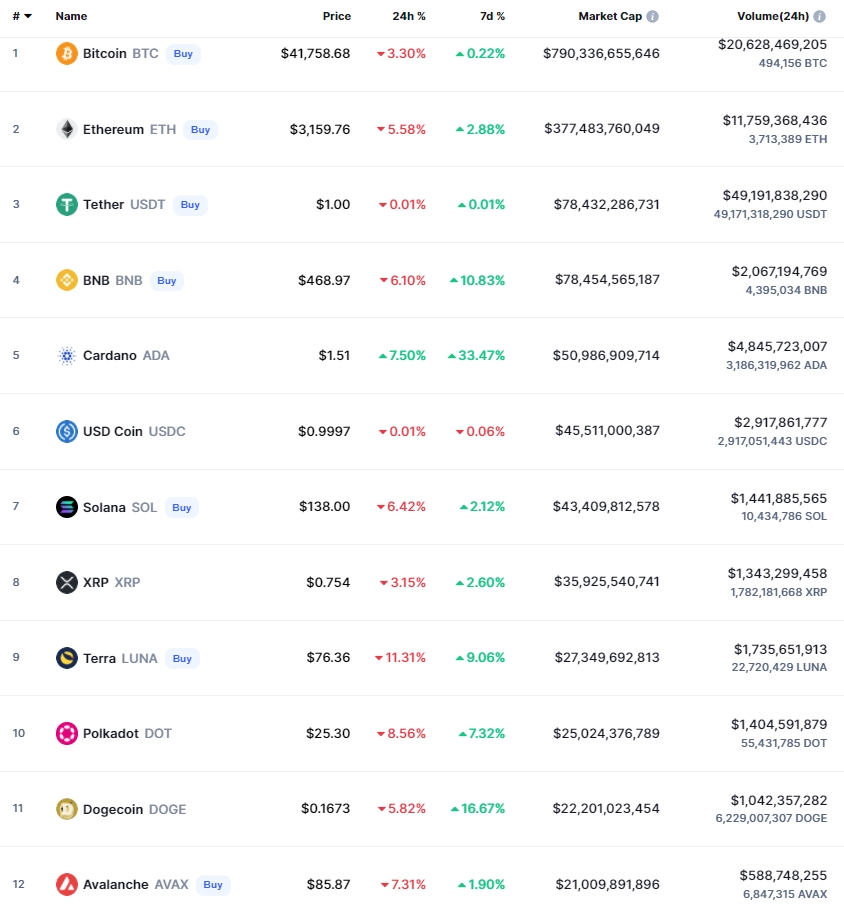Click the Avalanche red logo icon
This screenshot has width=844, height=921.
[x=66, y=884]
